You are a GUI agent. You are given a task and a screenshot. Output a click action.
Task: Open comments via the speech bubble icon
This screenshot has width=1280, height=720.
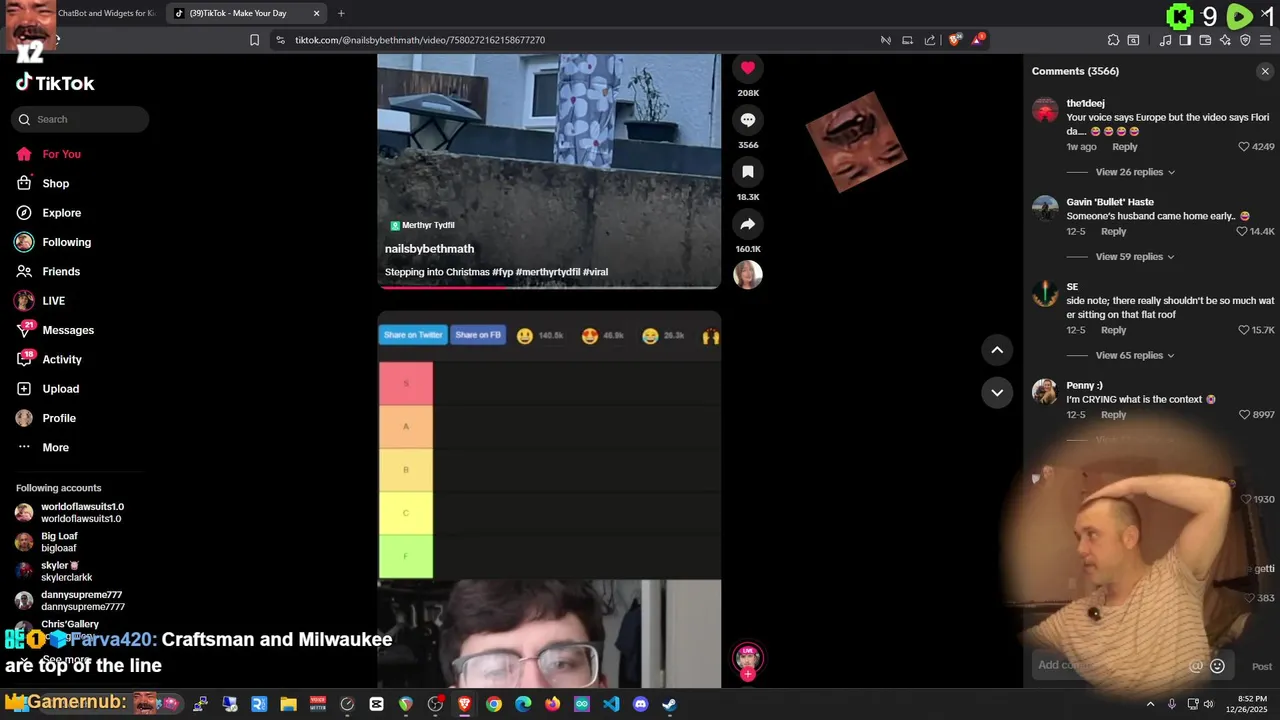(x=747, y=120)
